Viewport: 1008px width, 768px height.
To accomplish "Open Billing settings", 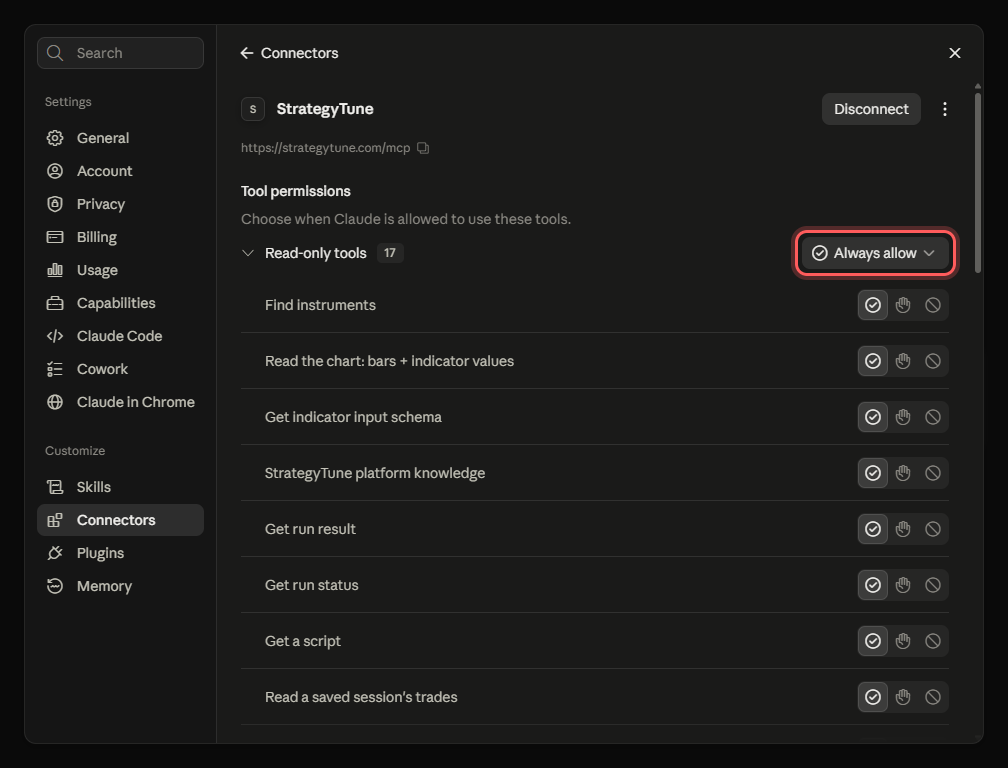I will pos(120,237).
